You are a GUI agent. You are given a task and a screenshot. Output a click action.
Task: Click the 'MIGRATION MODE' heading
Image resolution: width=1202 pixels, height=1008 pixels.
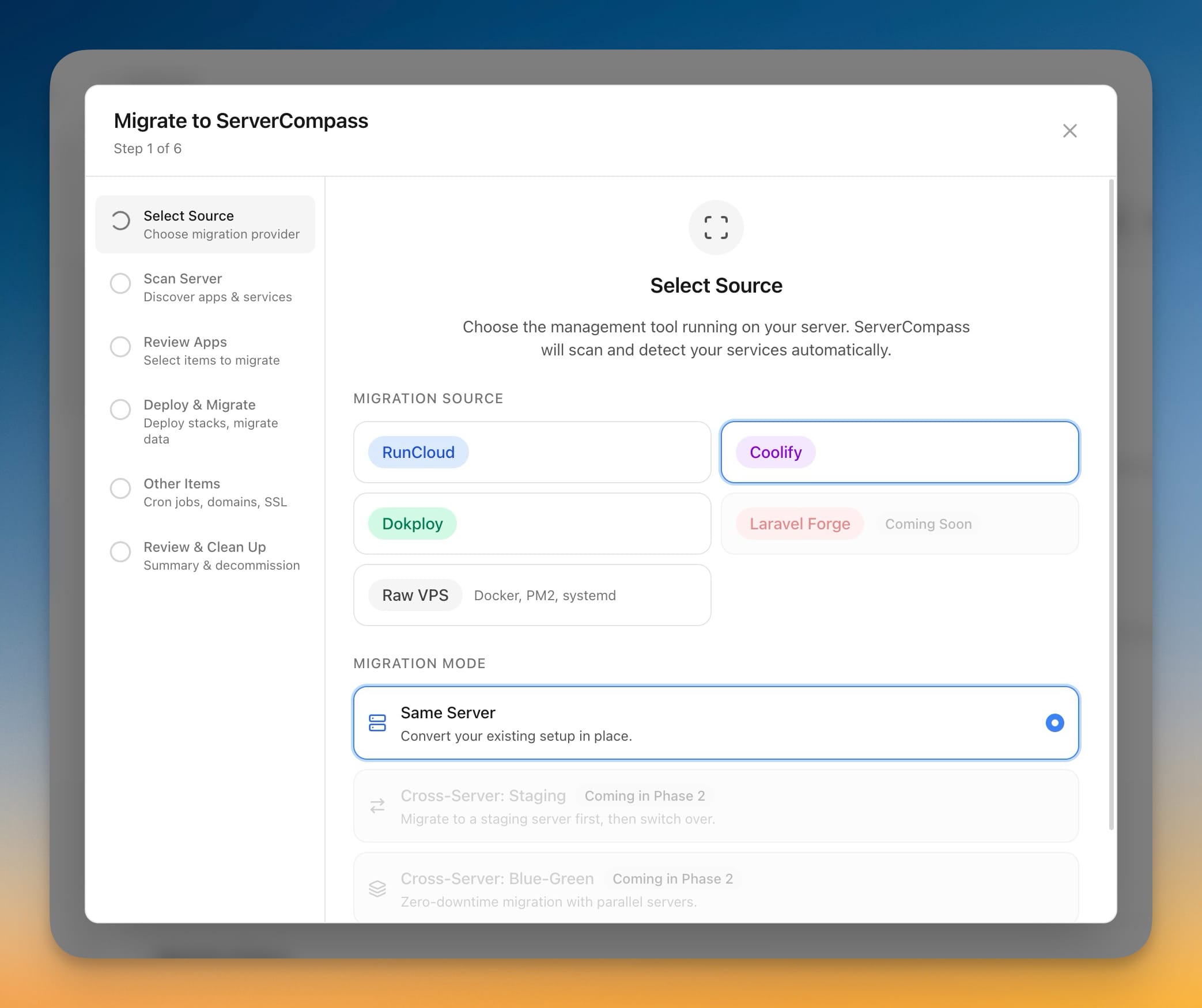419,664
